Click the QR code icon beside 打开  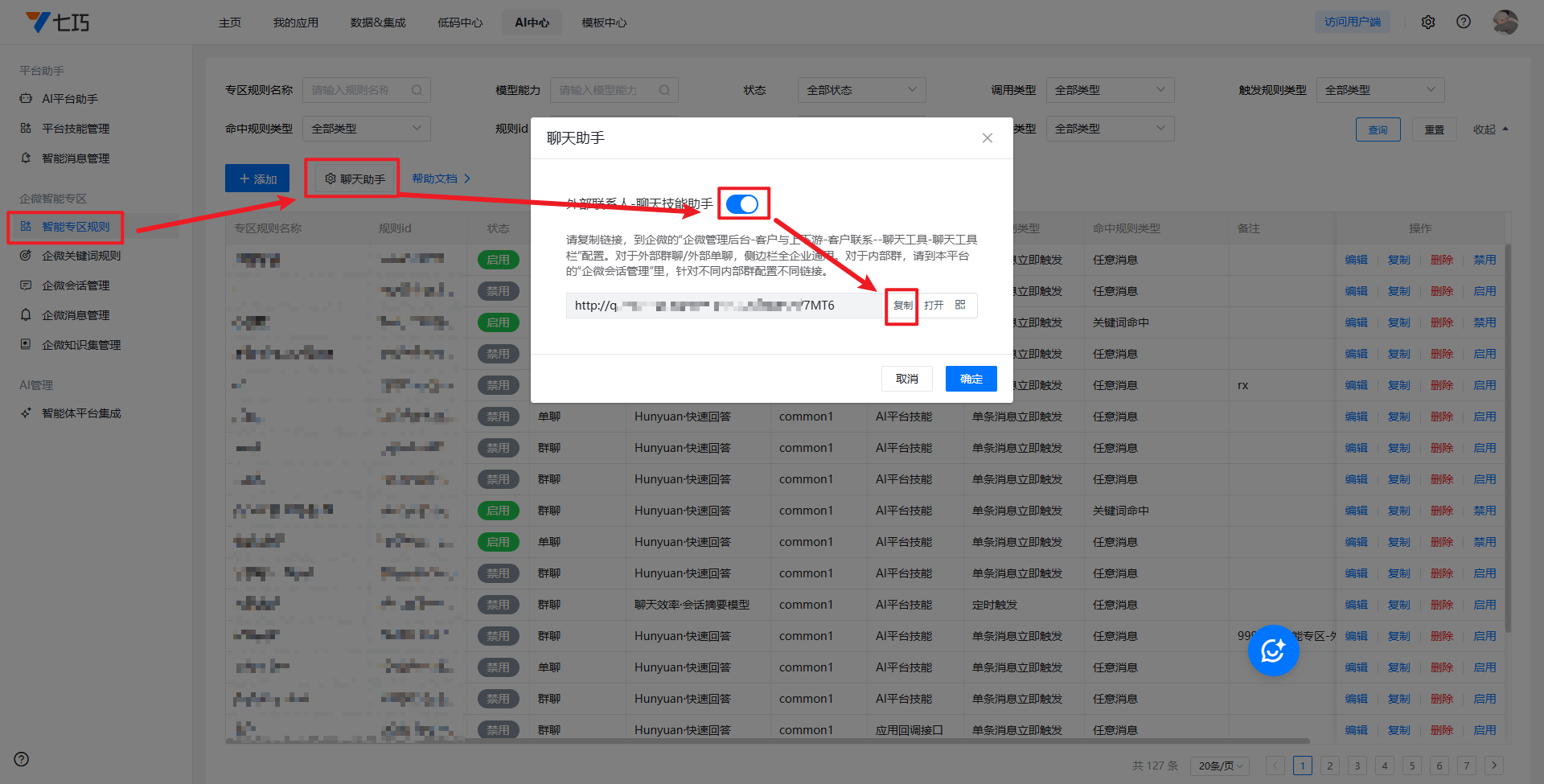click(960, 305)
